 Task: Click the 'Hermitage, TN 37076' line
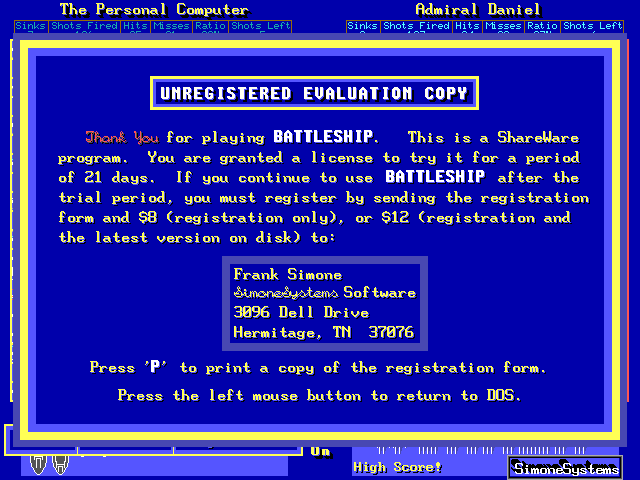pyautogui.click(x=324, y=332)
